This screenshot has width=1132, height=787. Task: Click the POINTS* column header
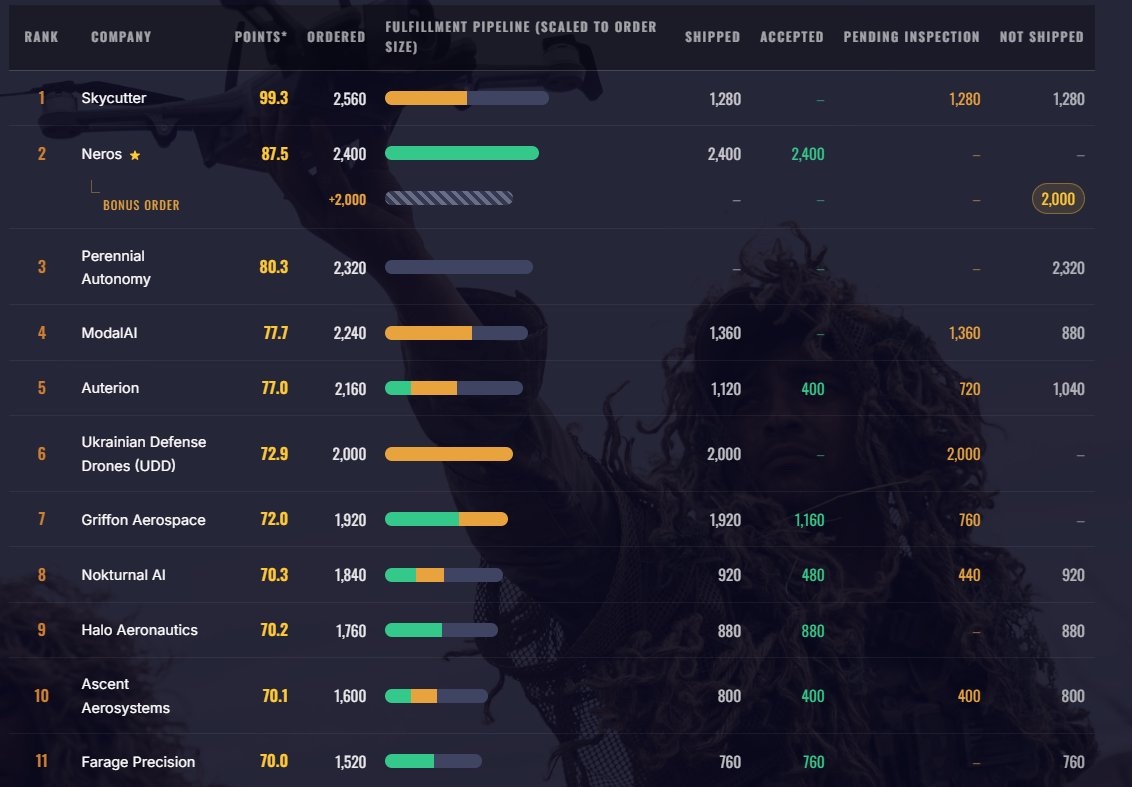click(261, 37)
